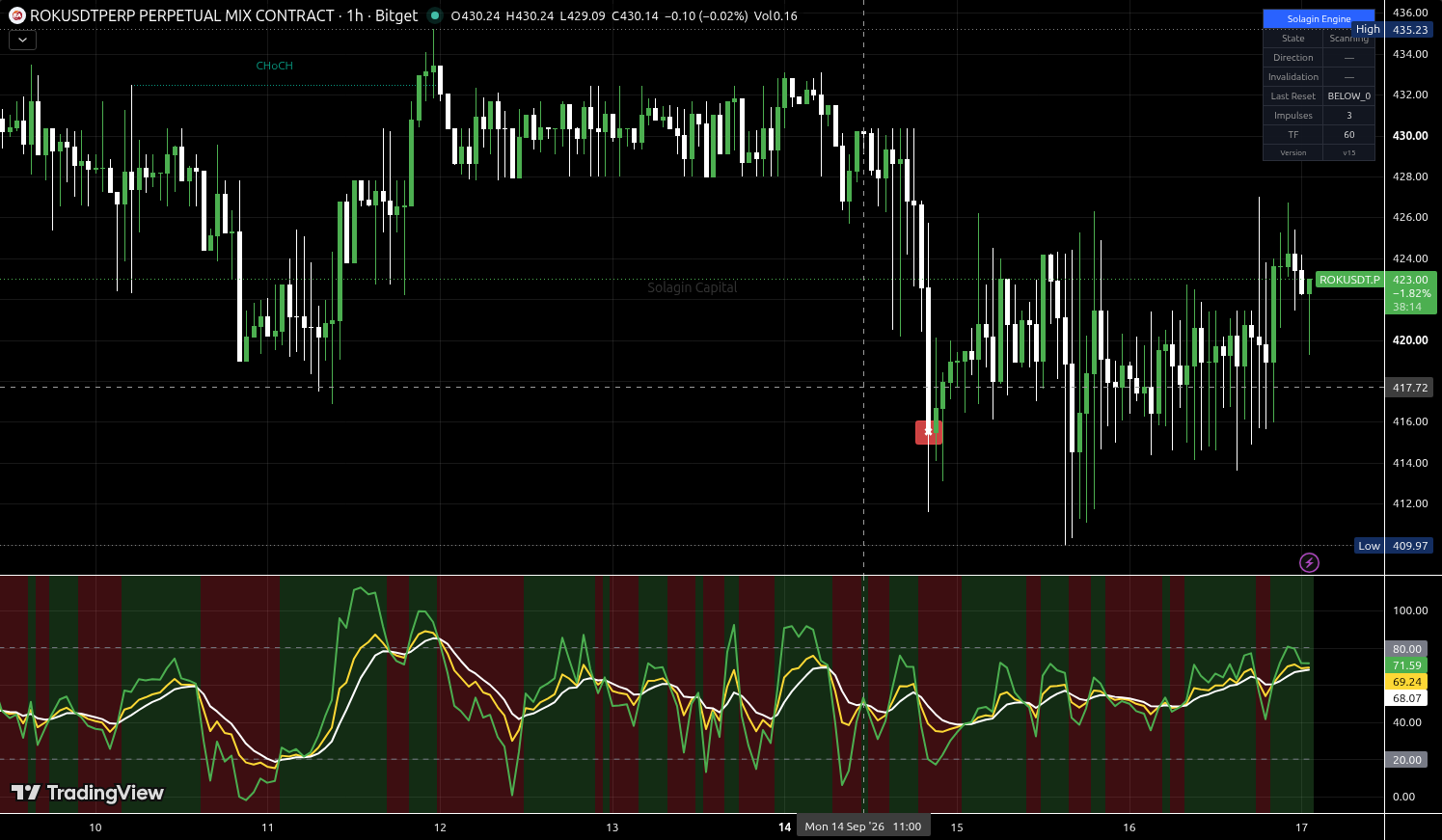Click the 436.00 price scale label
Viewport: 1442px width, 840px height.
1409,13
